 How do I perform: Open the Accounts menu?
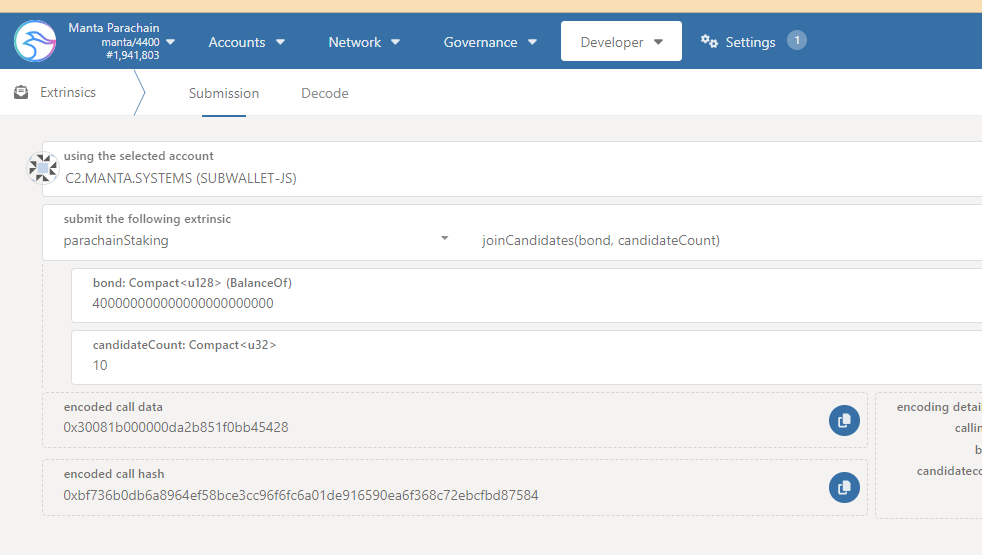(247, 42)
